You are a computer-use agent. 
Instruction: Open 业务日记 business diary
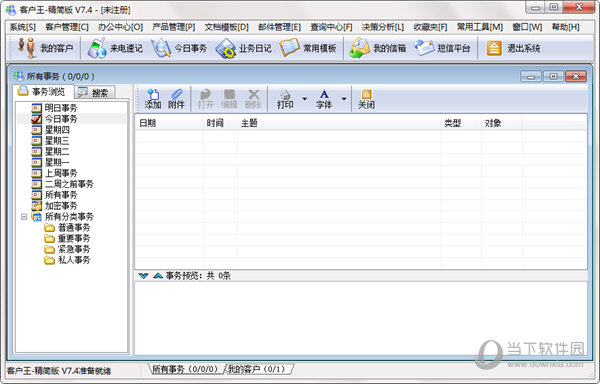[243, 48]
